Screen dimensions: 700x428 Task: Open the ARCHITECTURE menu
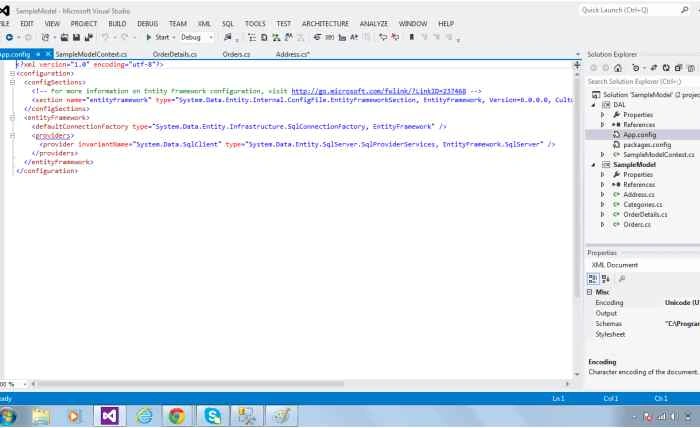tap(325, 24)
